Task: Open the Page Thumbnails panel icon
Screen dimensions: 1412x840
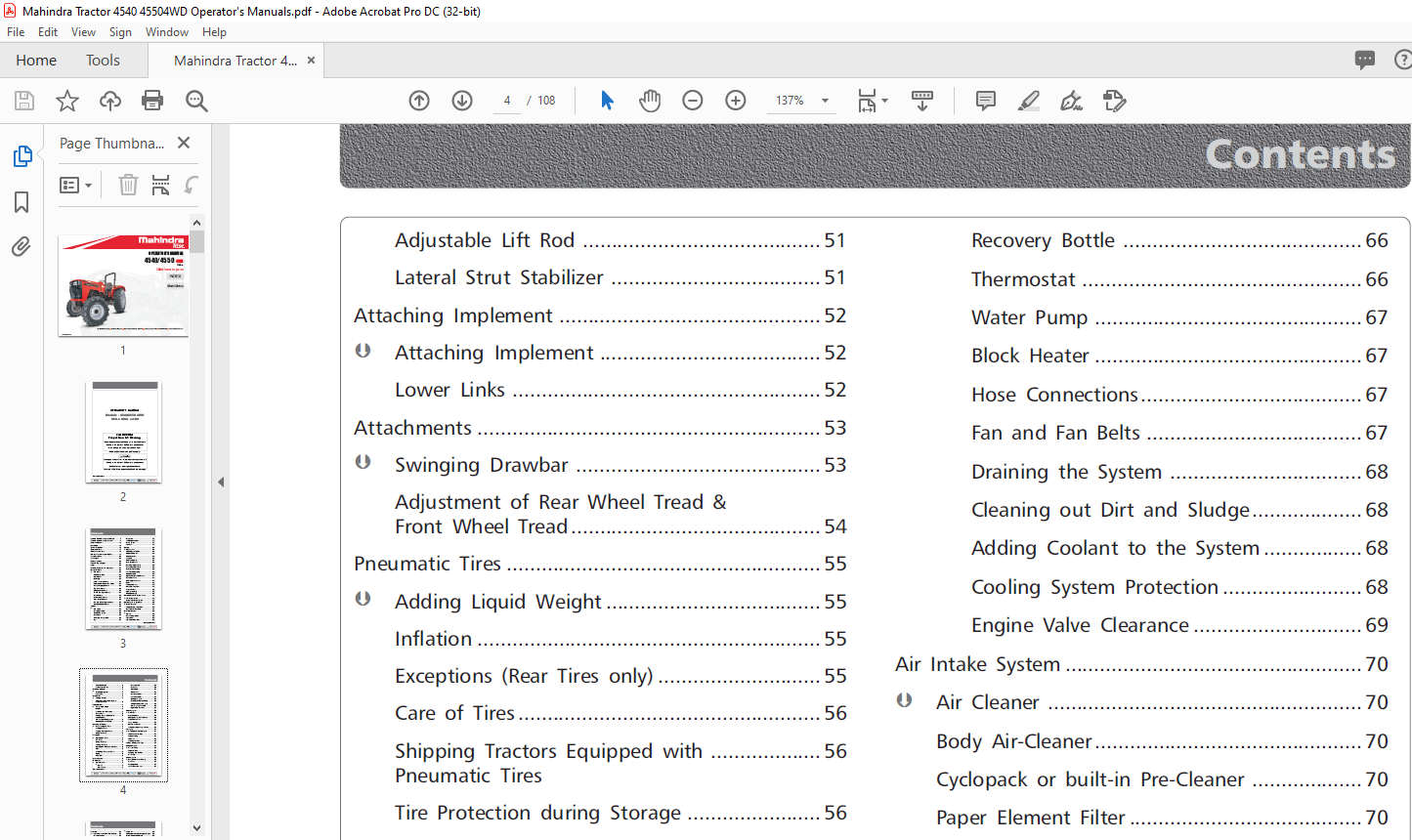Action: tap(21, 156)
